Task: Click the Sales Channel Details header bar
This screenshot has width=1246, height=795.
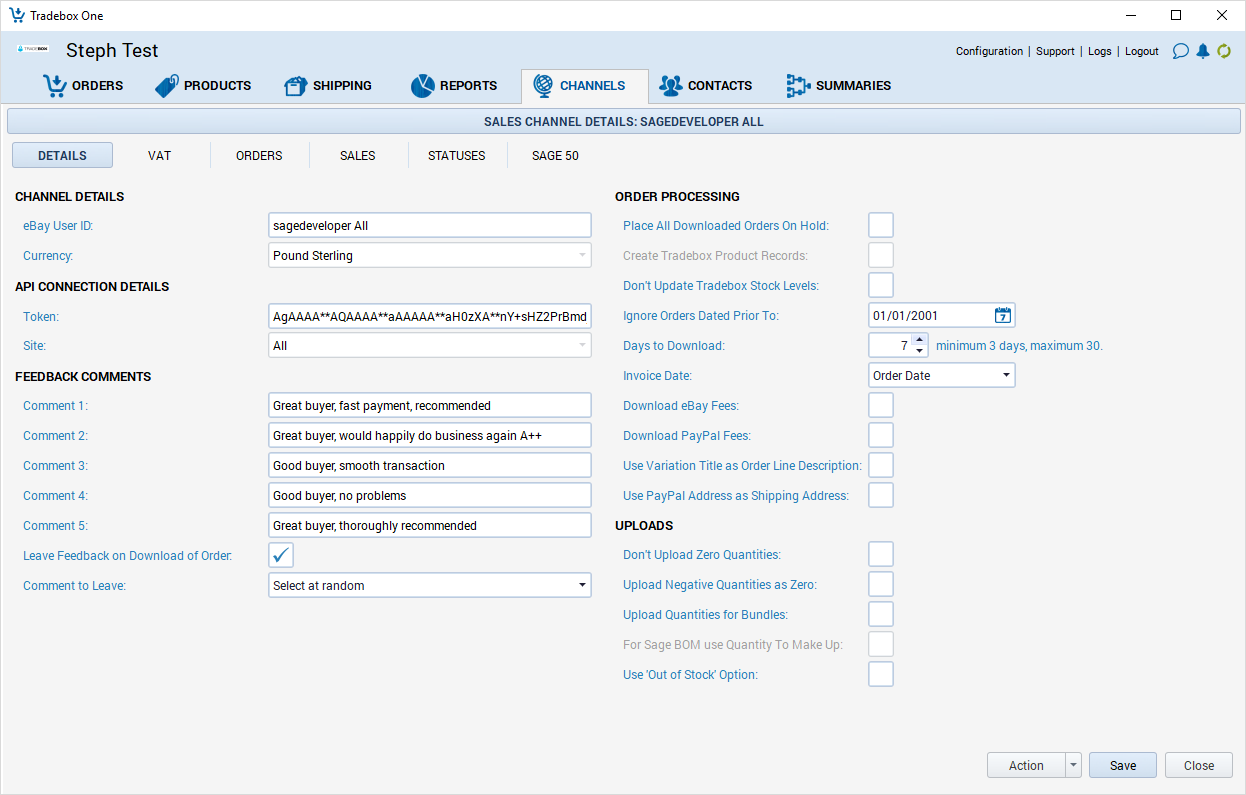Action: pyautogui.click(x=623, y=121)
